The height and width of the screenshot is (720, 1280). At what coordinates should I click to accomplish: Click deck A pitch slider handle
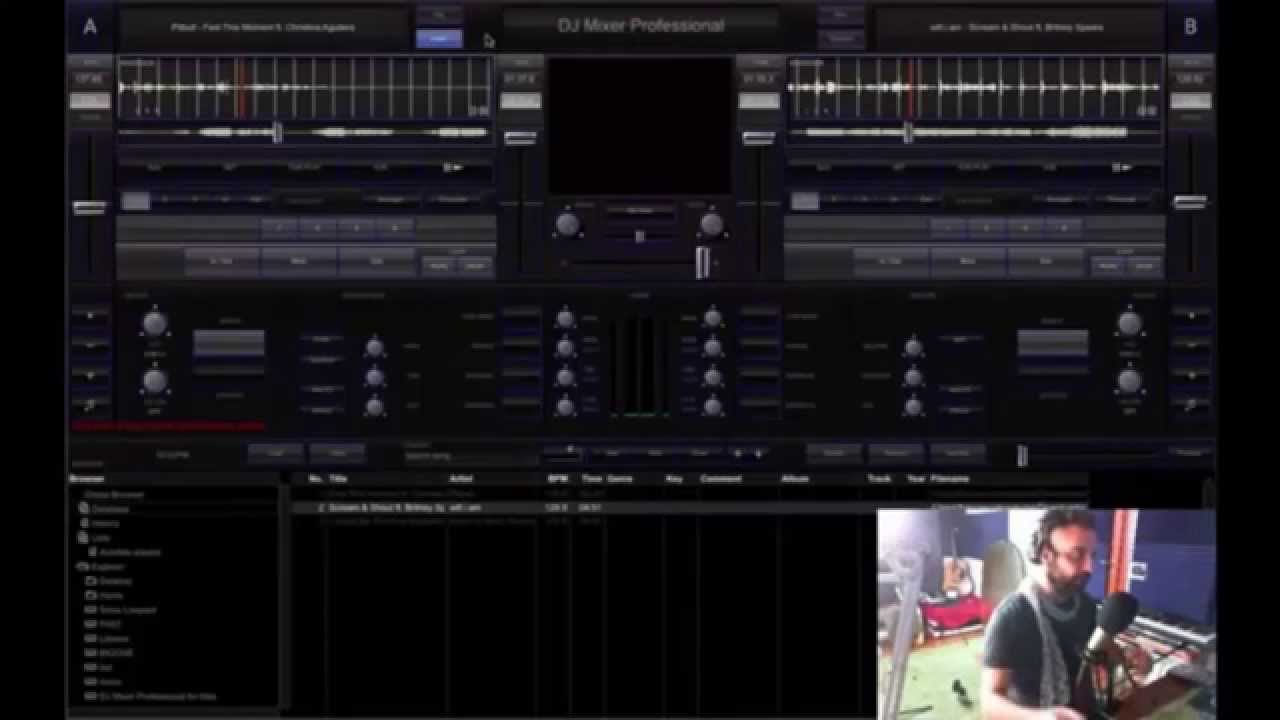tap(89, 208)
